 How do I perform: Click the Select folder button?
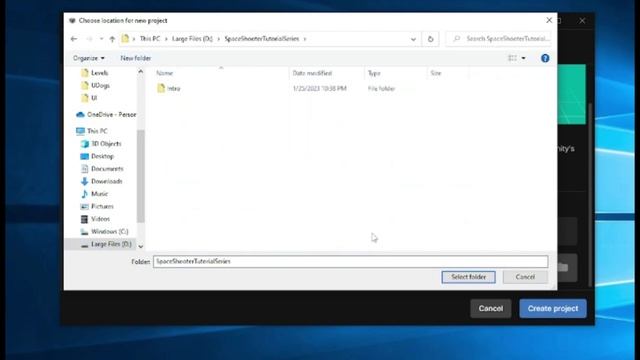pos(469,277)
